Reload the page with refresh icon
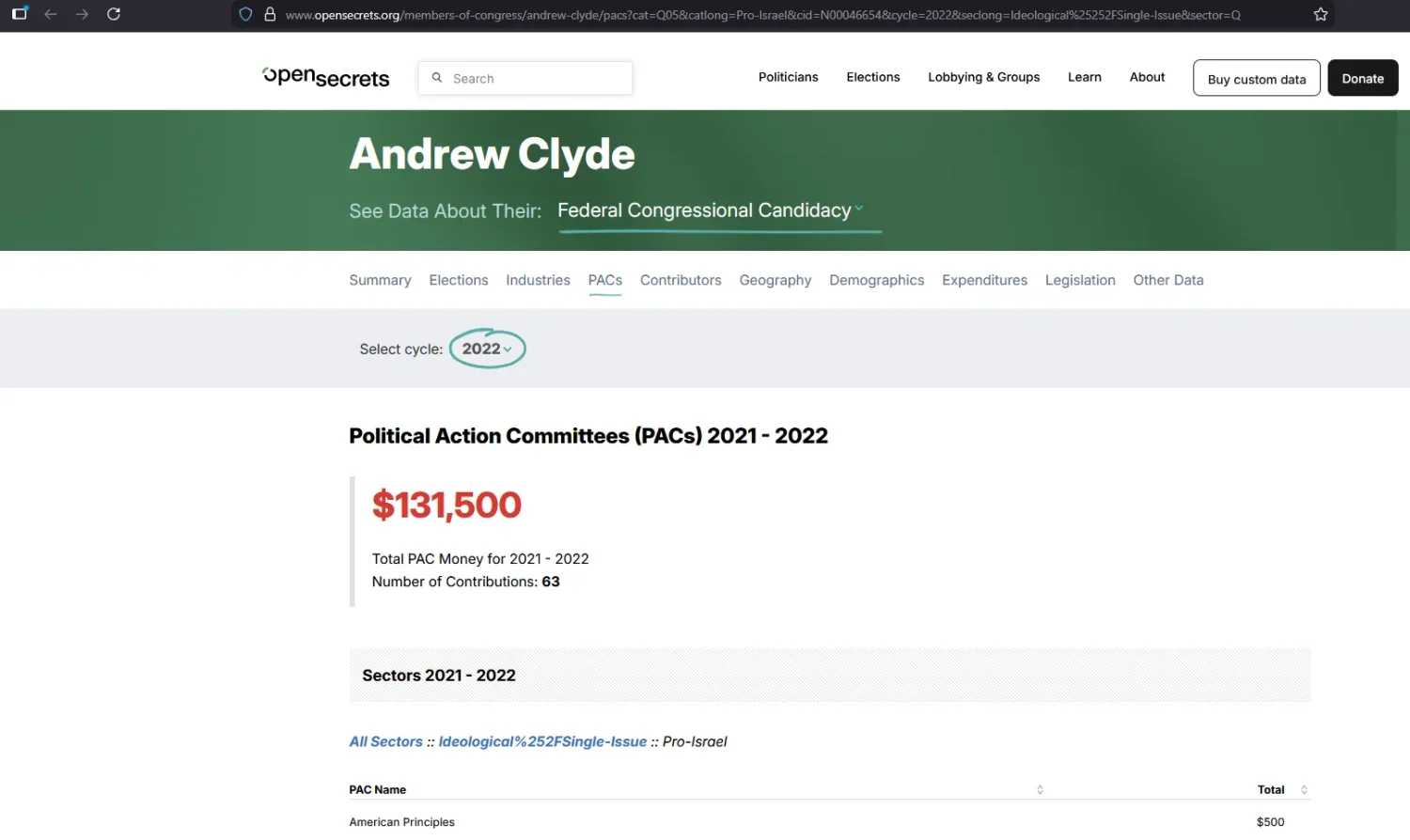Screen dimensions: 1410x840 [x=114, y=14]
